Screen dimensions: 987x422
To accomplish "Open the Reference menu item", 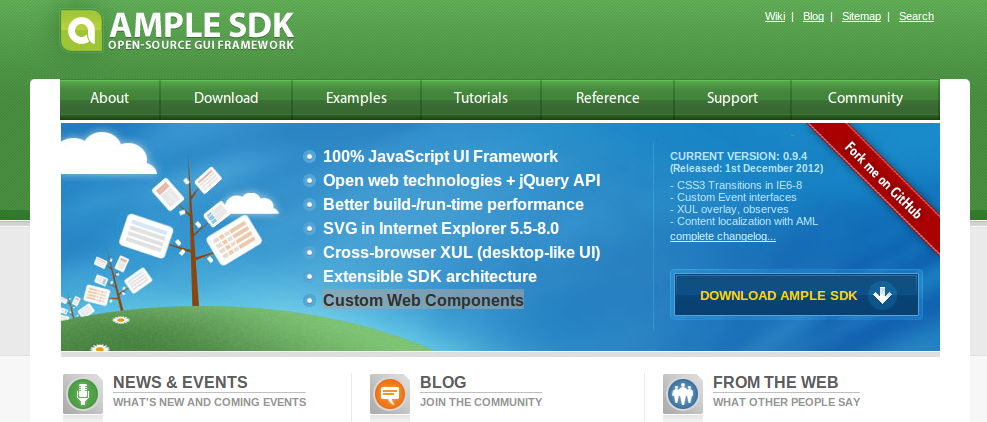I will [x=607, y=98].
